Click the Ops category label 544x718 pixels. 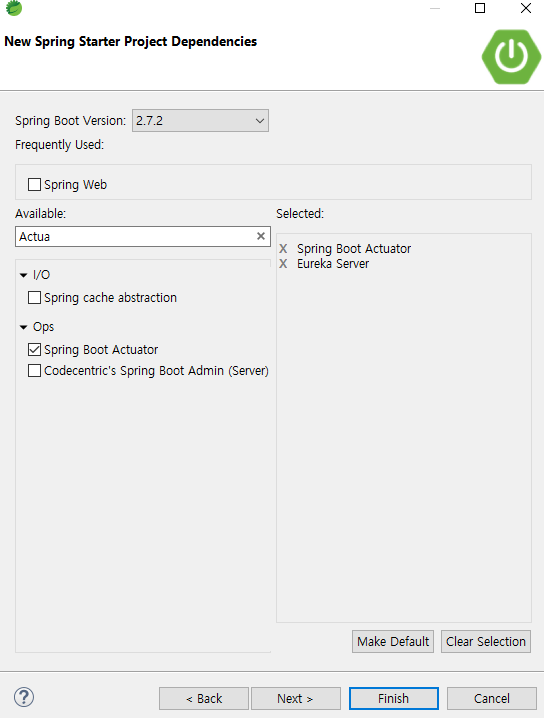[x=44, y=327]
